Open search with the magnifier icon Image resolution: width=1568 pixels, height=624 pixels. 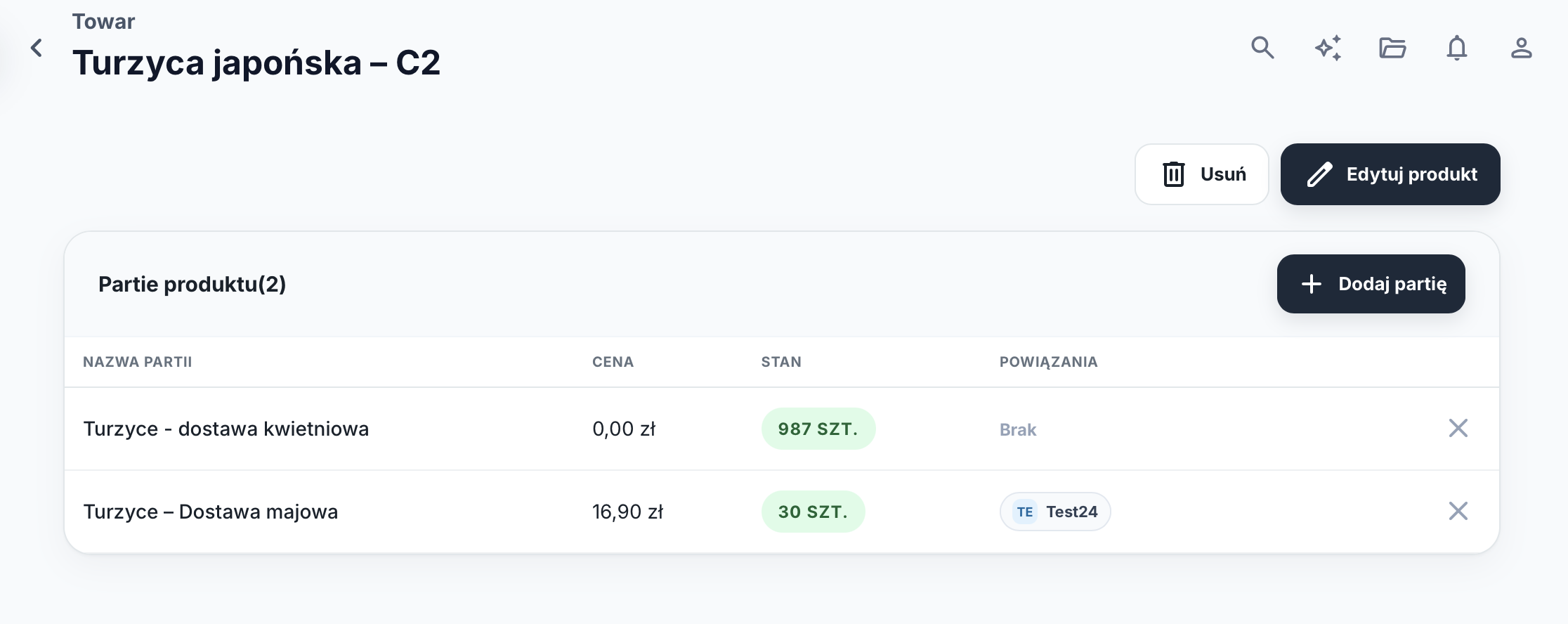click(1262, 48)
